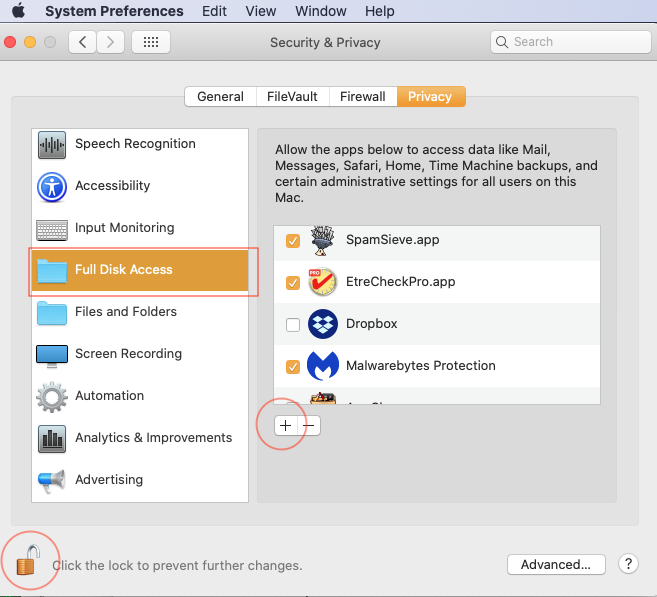
Task: Go forward with the right arrow button
Action: (111, 42)
